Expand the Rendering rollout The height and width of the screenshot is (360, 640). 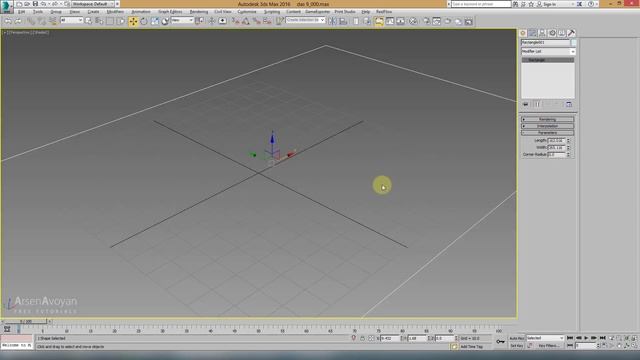coord(547,119)
